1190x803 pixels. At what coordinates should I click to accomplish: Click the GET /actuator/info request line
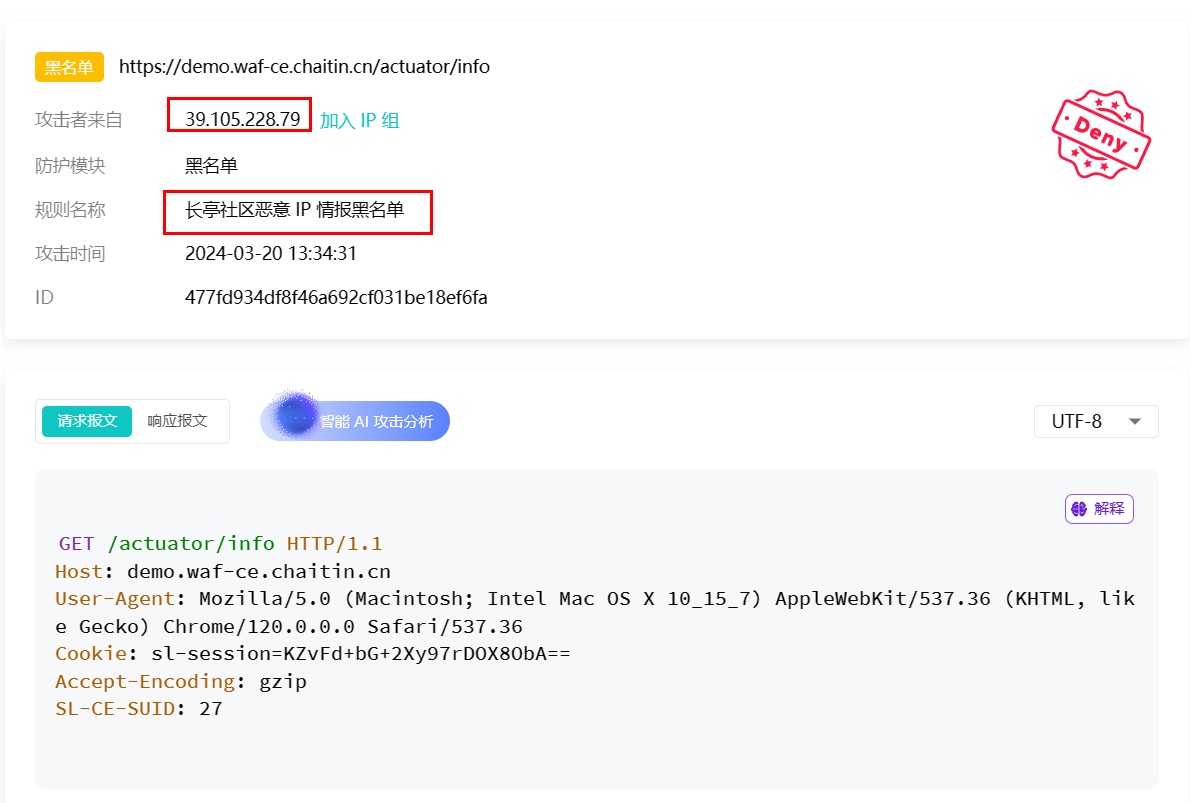click(x=220, y=543)
